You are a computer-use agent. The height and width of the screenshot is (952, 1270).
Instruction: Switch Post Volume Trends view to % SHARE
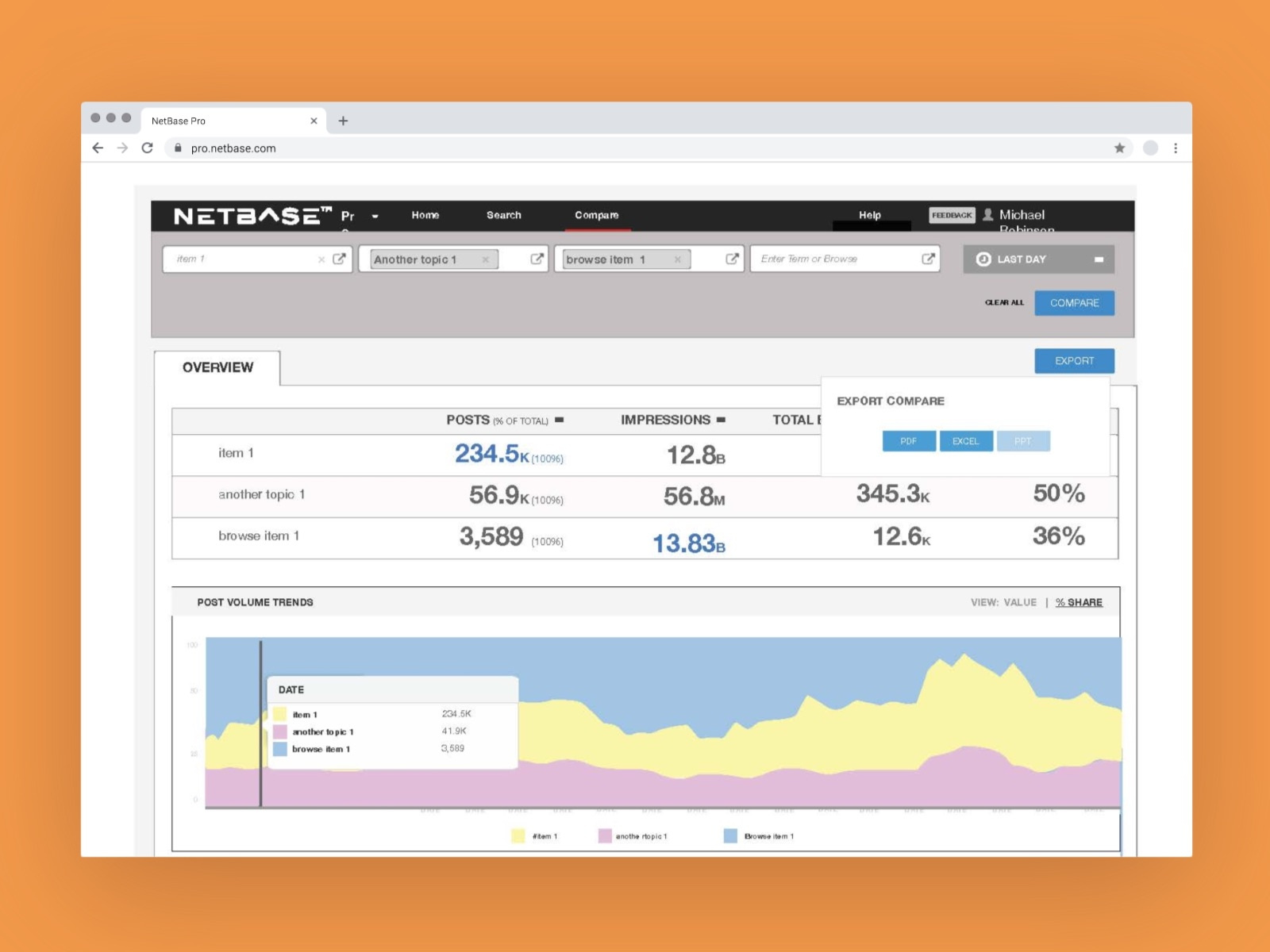click(x=1079, y=602)
